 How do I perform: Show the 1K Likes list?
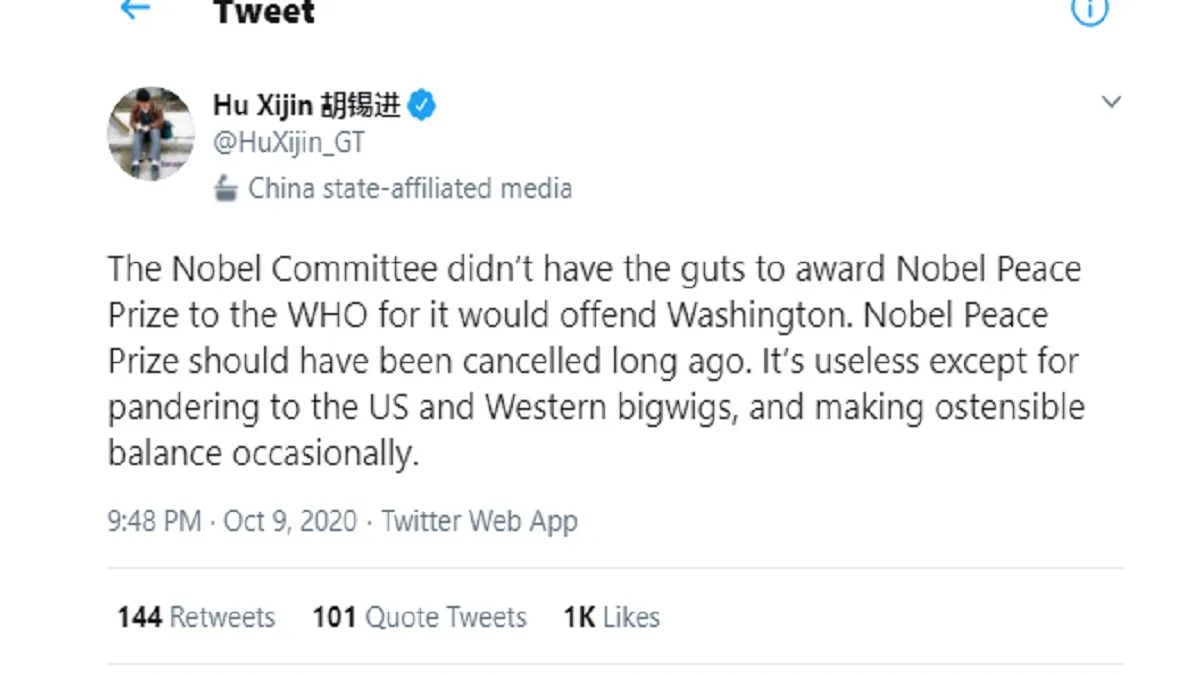tap(611, 617)
